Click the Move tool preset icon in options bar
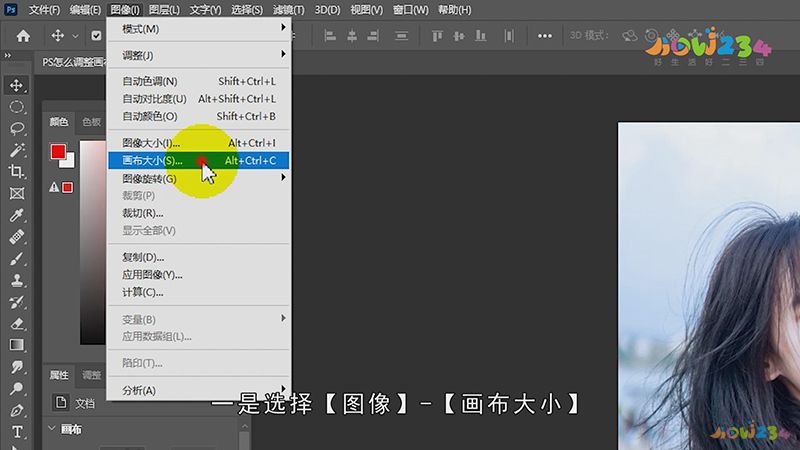 click(x=58, y=35)
